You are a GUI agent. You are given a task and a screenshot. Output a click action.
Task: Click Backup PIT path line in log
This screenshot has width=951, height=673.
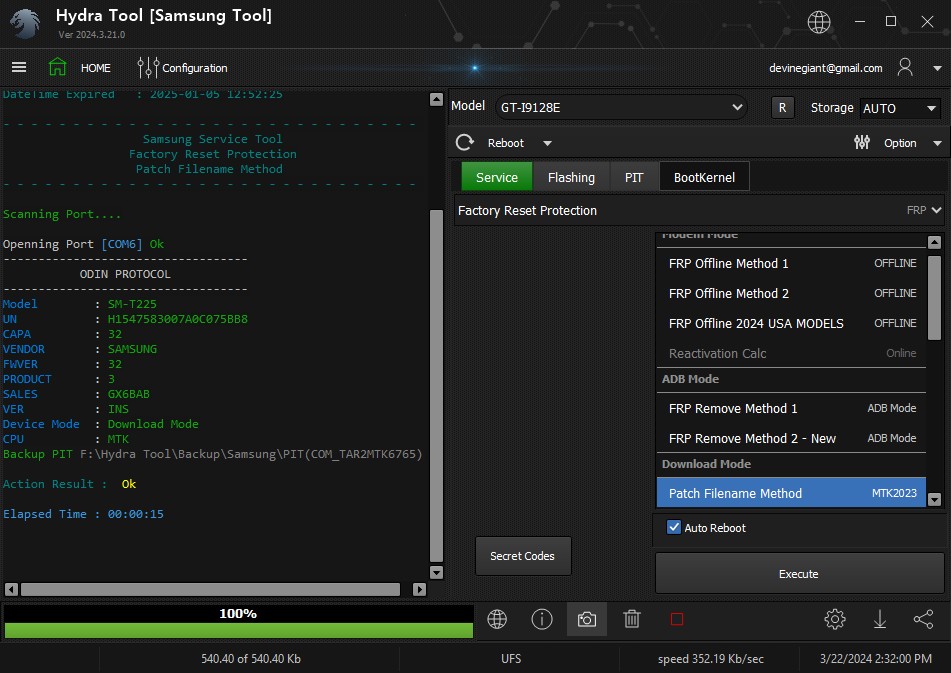pyautogui.click(x=213, y=454)
